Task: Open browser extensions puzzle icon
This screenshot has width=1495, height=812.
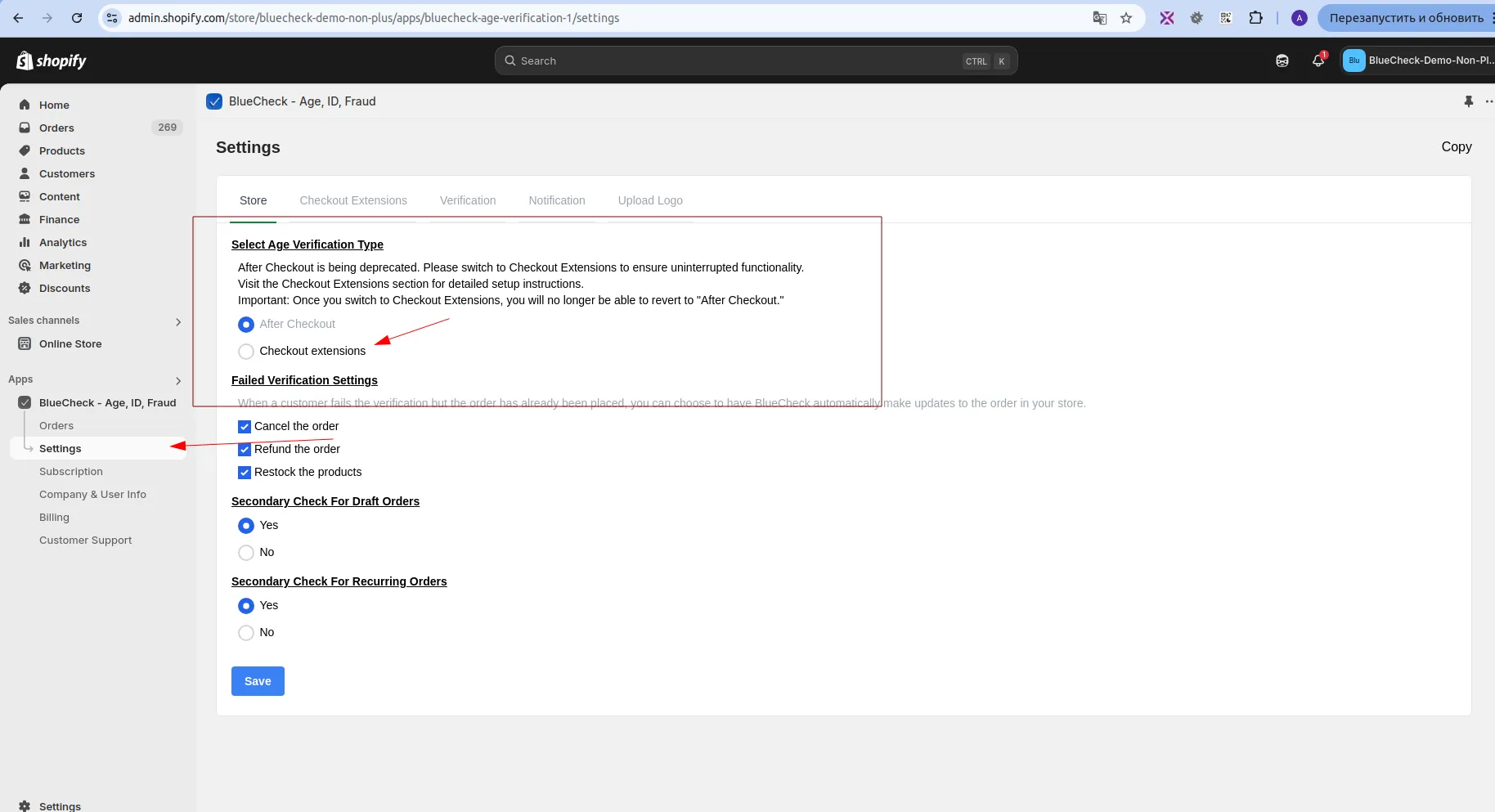Action: coord(1255,18)
